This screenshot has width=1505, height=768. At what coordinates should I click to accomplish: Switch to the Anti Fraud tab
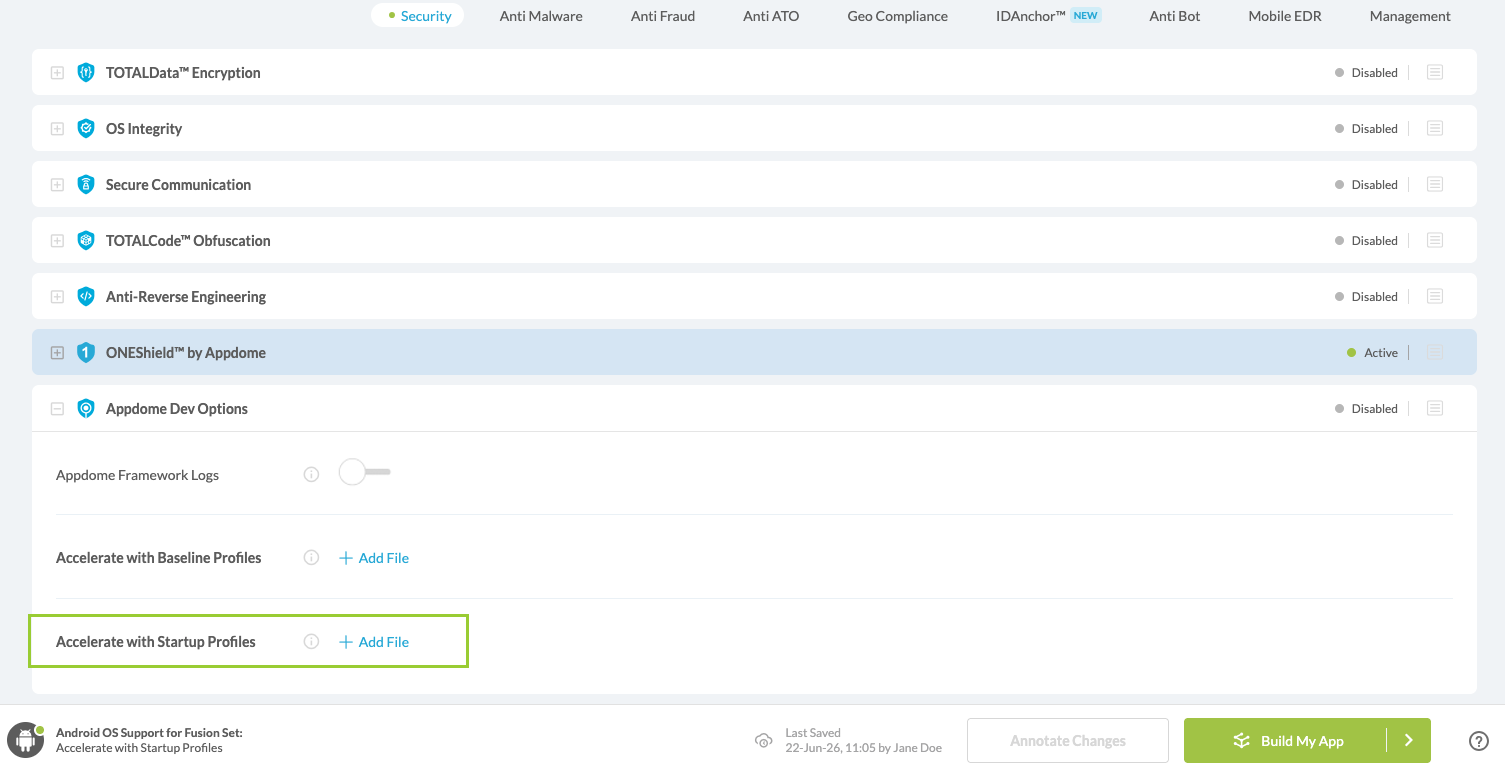click(x=663, y=16)
